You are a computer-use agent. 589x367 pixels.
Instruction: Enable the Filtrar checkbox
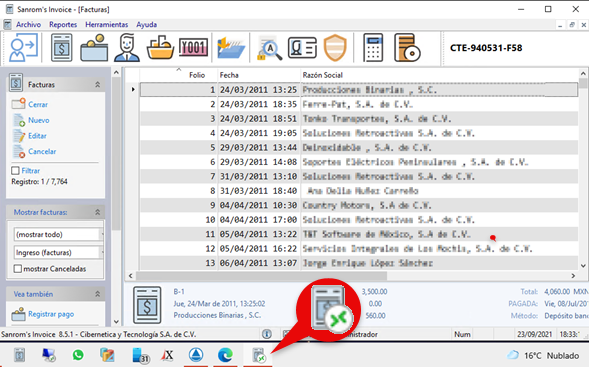15,171
